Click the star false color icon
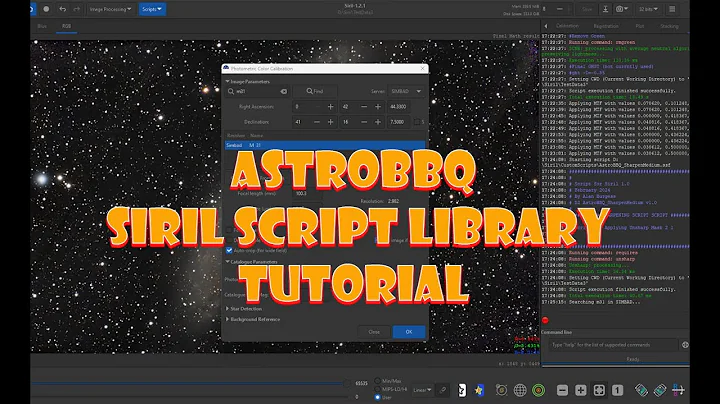Viewport: 720px width, 404px height. pyautogui.click(x=479, y=390)
